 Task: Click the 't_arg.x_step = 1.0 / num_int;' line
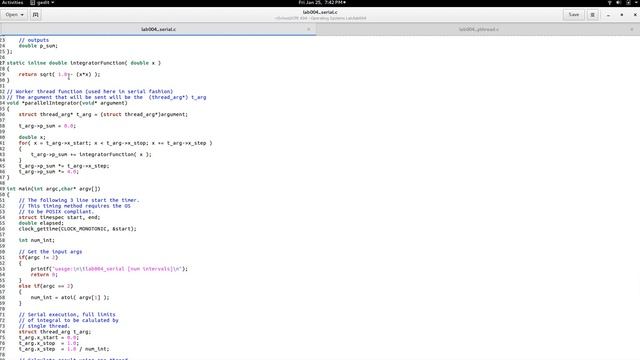(x=64, y=349)
